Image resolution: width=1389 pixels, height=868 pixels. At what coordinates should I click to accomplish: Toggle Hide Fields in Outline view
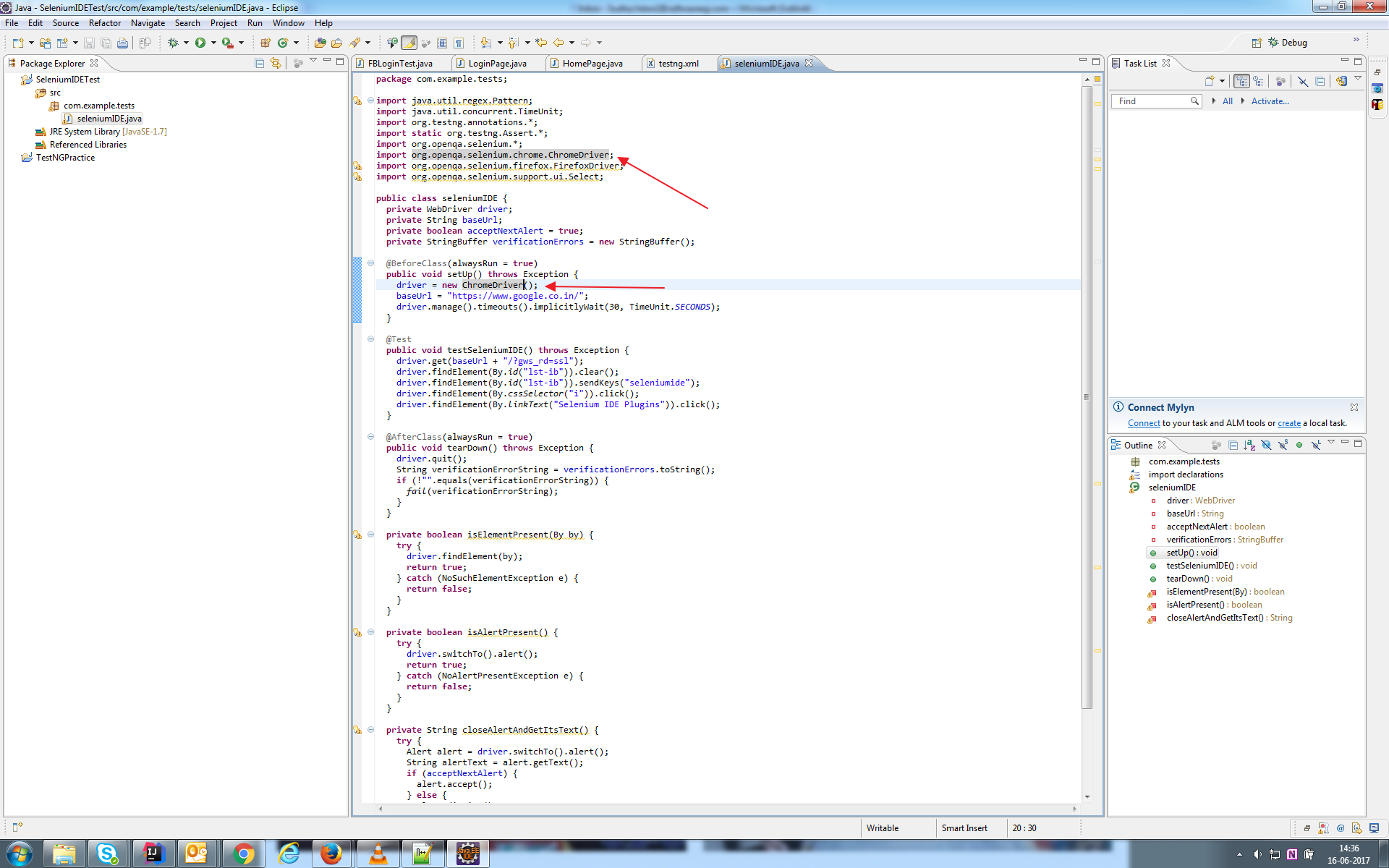(1266, 445)
